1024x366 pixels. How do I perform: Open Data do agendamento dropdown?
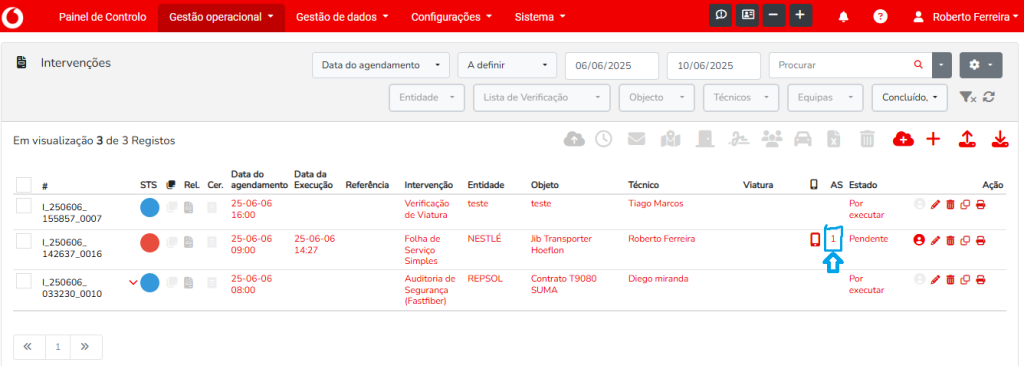coord(381,65)
